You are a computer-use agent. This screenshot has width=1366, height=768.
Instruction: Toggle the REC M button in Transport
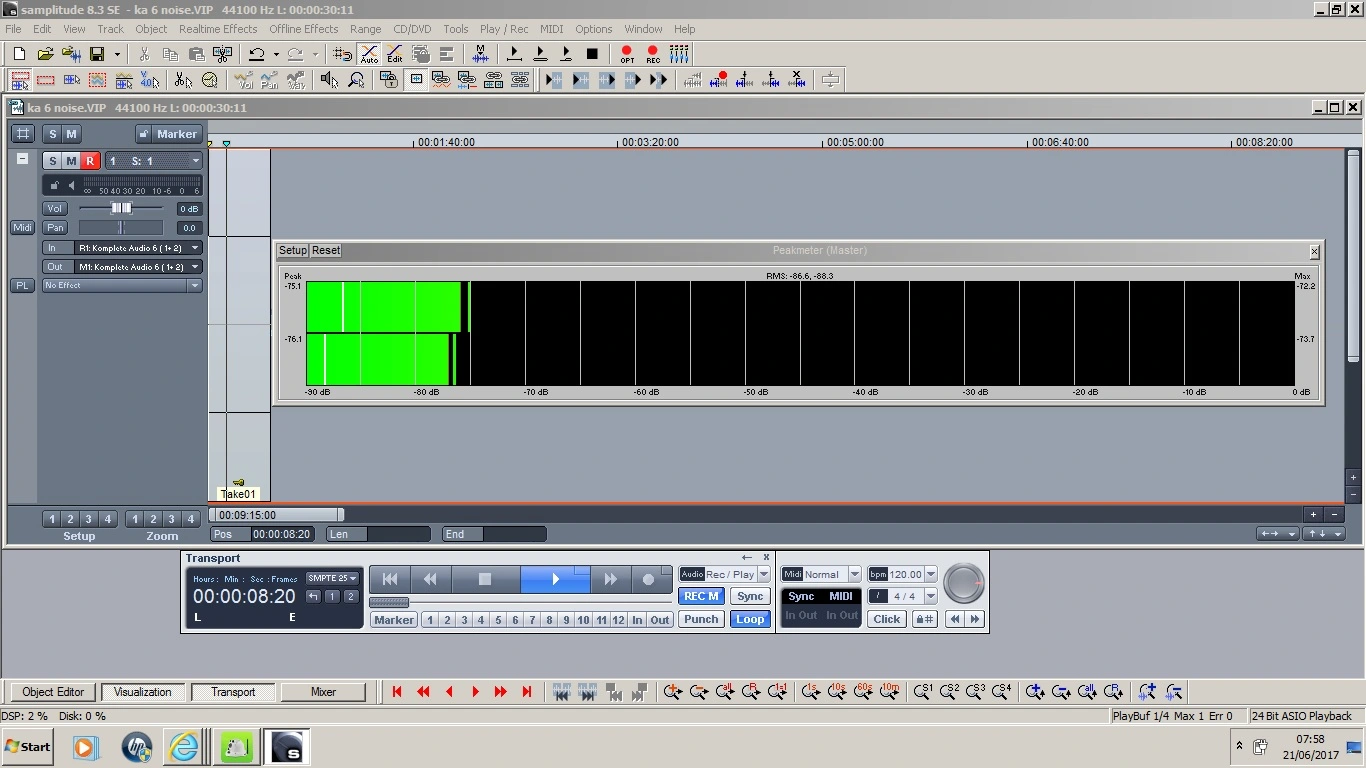click(701, 596)
